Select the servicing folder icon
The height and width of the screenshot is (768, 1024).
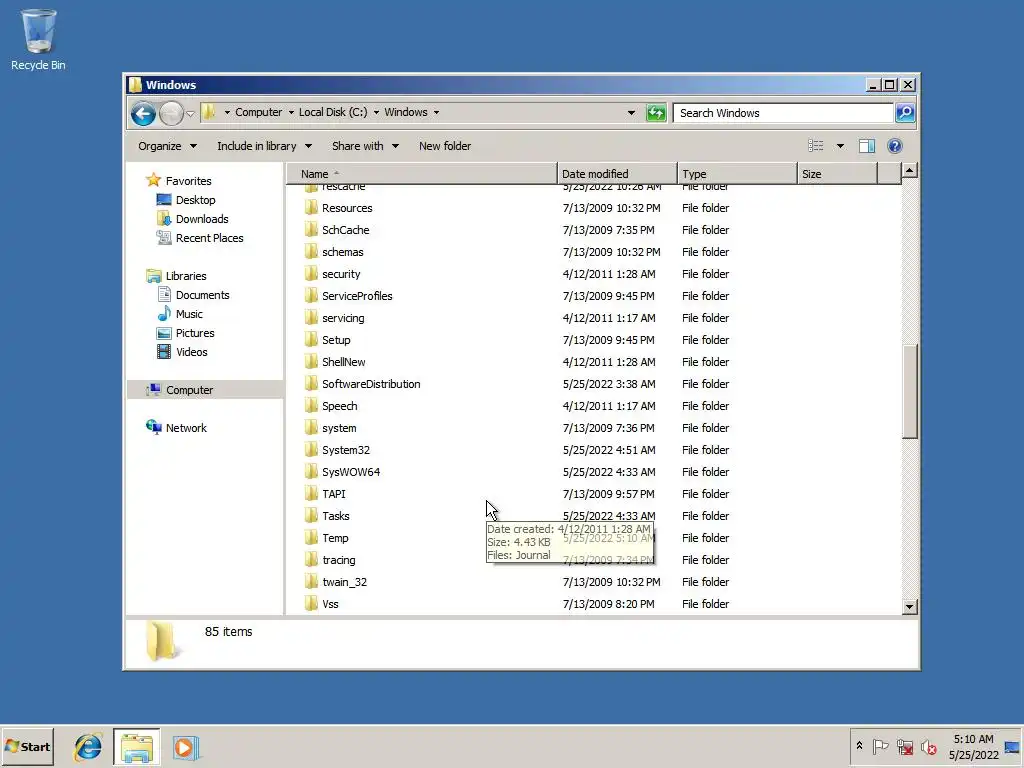[x=311, y=317]
